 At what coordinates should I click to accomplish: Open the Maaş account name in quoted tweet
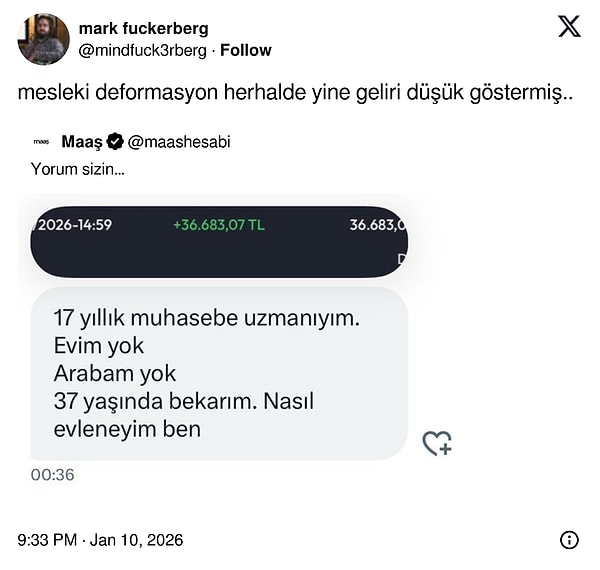[82, 142]
